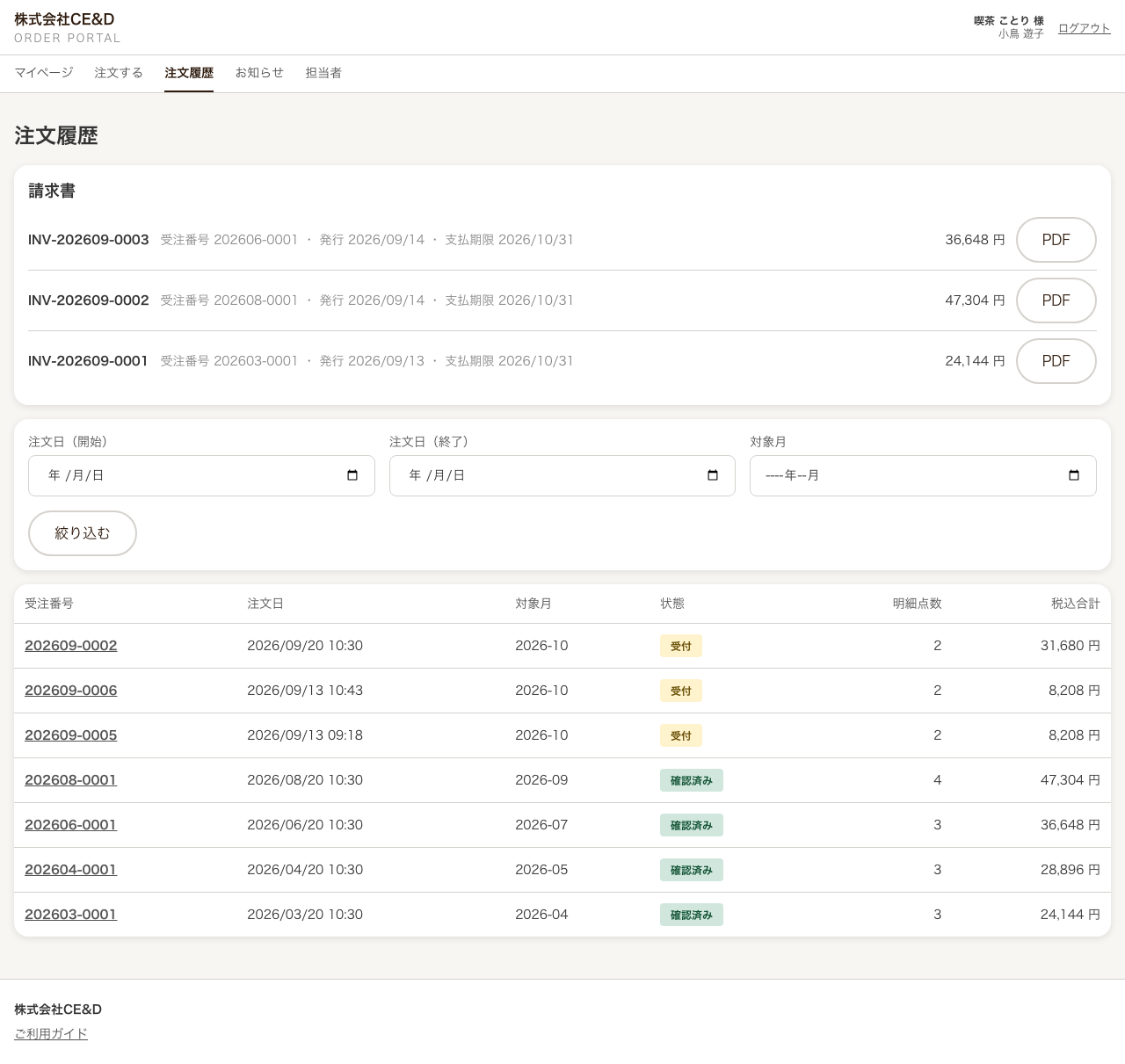
Task: Select the 28,896 円 total cell
Action: [x=1071, y=870]
